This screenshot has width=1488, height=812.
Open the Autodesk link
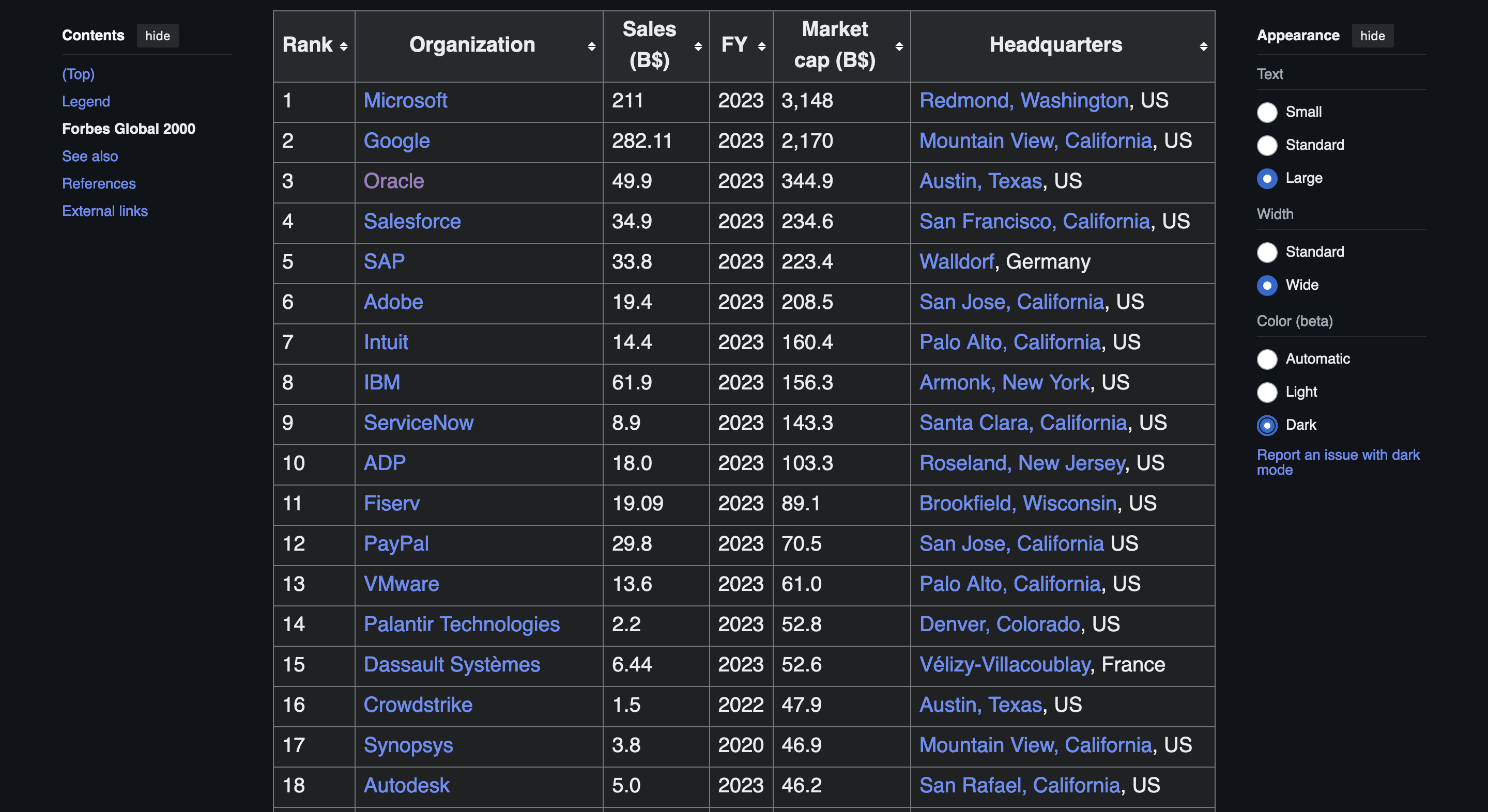click(x=407, y=786)
